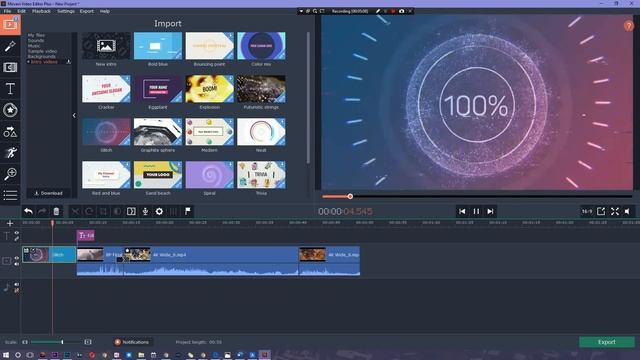Image resolution: width=640 pixels, height=360 pixels.
Task: Click the Rotate clip icon
Action: pyautogui.click(x=89, y=211)
